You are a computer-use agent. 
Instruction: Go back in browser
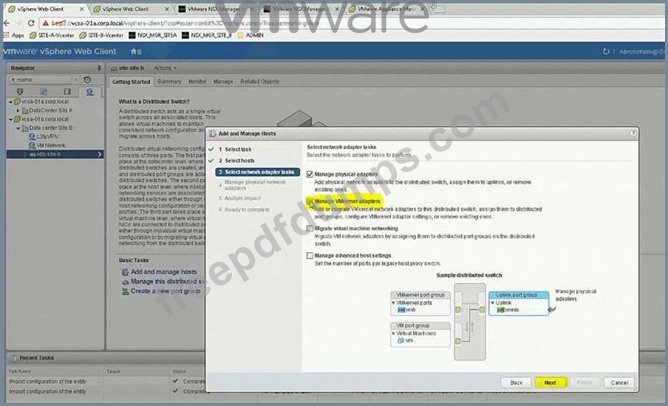pos(7,23)
